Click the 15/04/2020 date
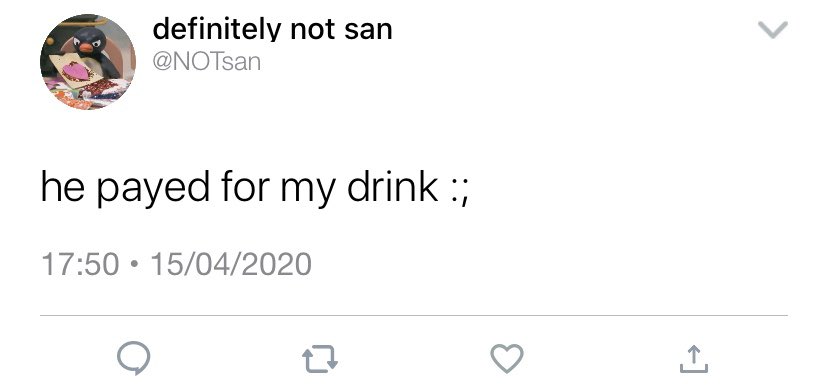Screen dimensions: 828x385 (x=231, y=265)
